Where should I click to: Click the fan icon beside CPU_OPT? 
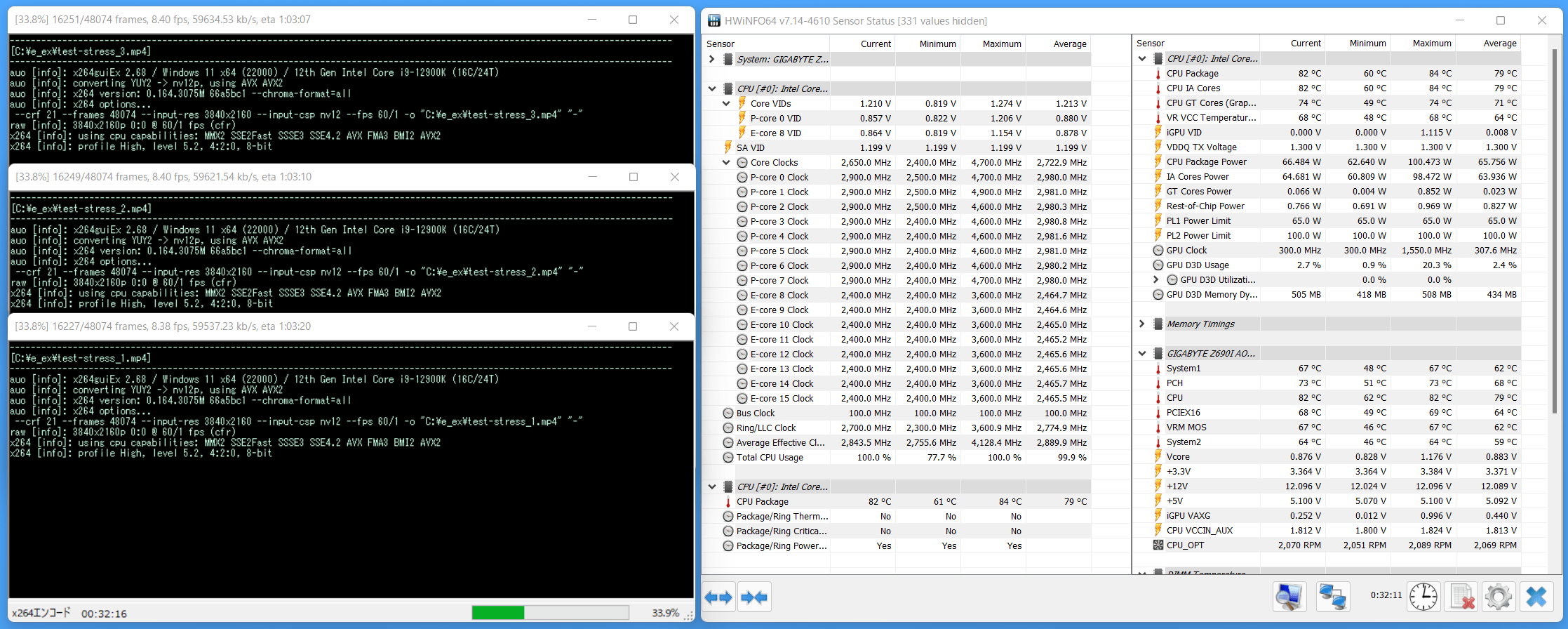pyautogui.click(x=1158, y=545)
